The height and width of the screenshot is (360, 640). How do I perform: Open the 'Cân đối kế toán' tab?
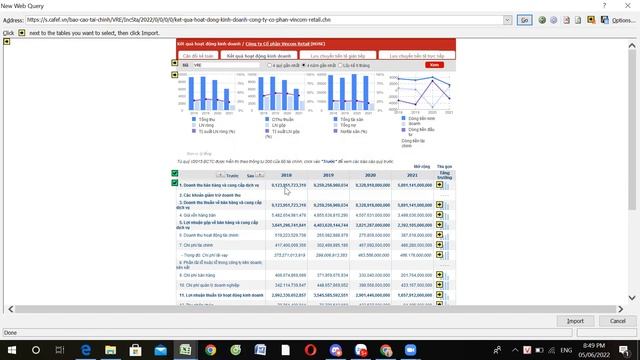pyautogui.click(x=198, y=56)
